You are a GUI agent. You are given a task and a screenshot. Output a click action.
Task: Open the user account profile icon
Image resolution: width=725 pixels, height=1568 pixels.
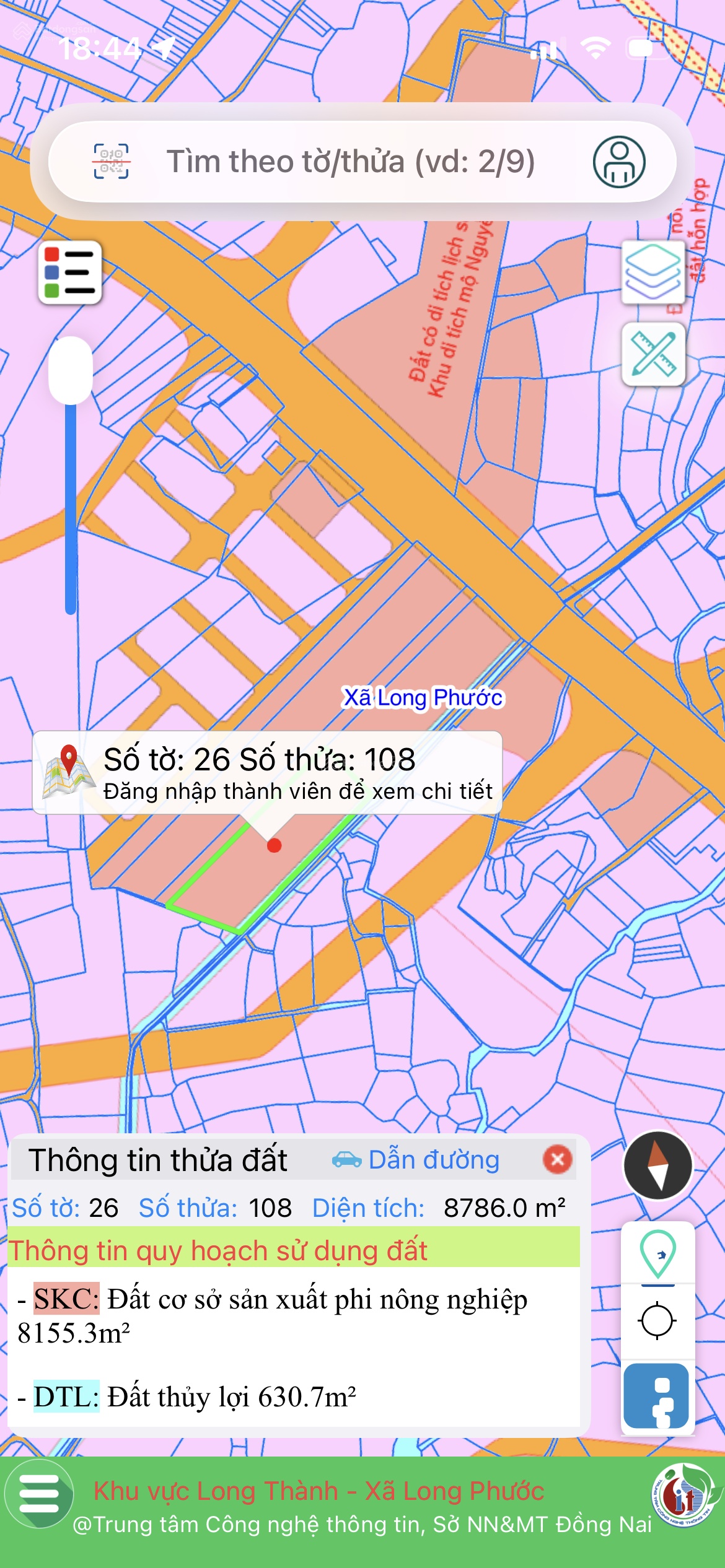[x=618, y=162]
